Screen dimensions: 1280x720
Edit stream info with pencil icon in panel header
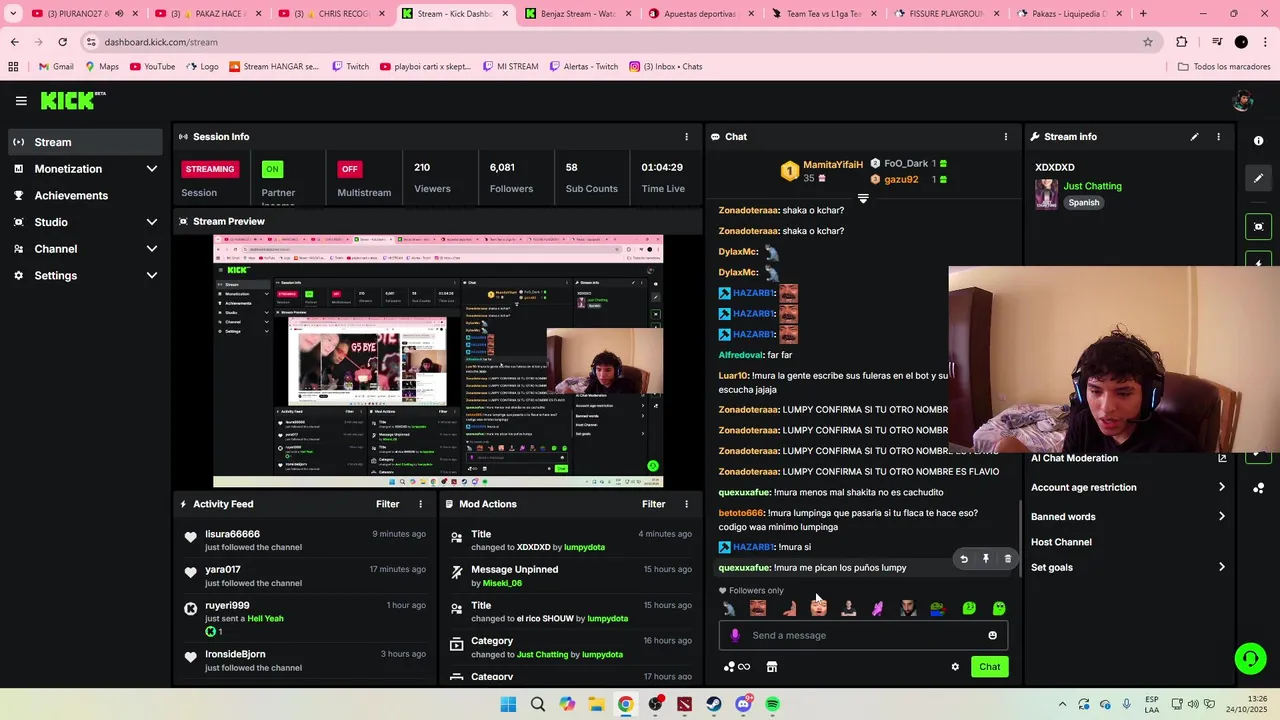coord(1194,137)
